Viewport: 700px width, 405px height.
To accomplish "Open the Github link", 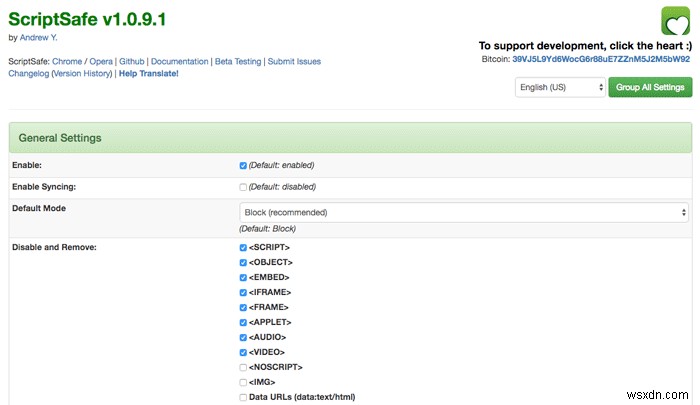I will point(132,61).
